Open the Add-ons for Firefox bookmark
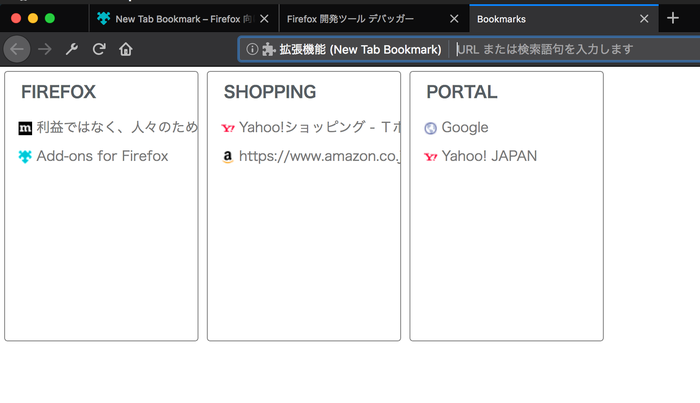This screenshot has height=403, width=700. coord(102,156)
